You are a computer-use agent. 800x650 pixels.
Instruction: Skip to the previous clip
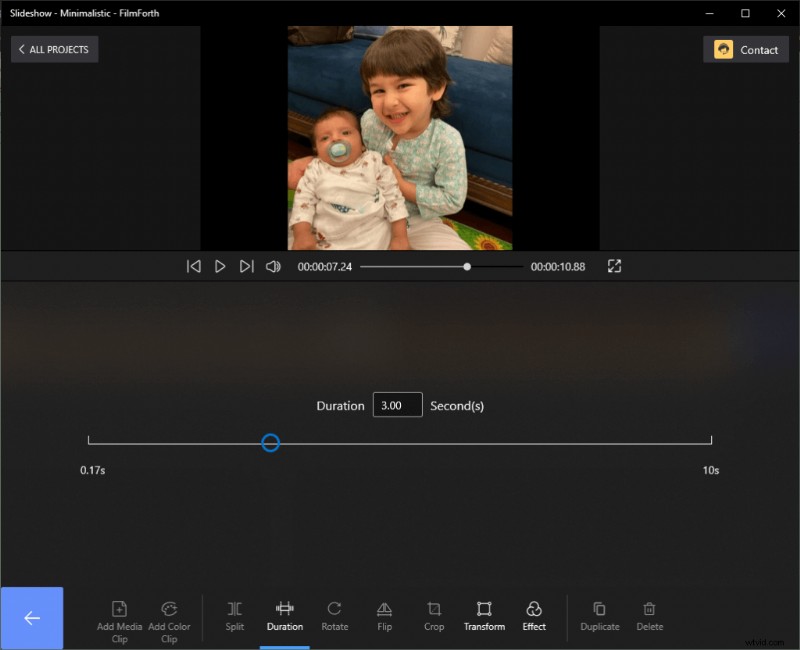[193, 266]
